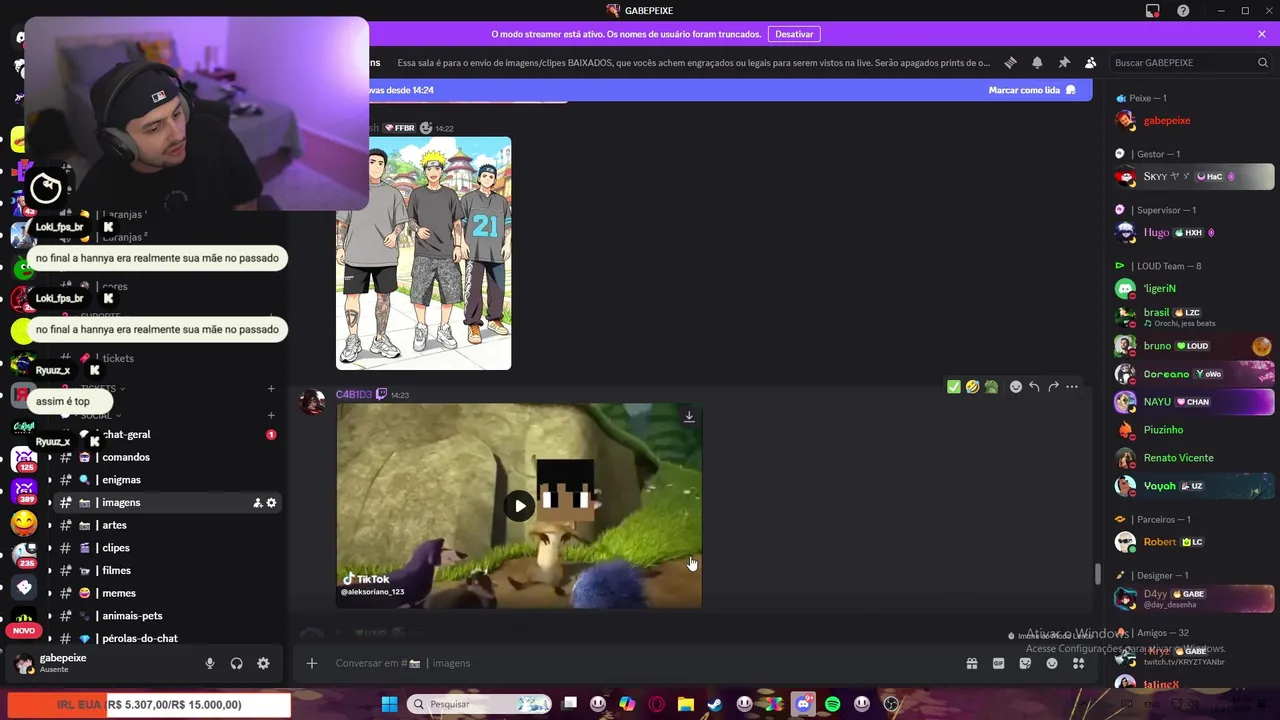Open the pérolas-do-chat channel

click(165, 638)
